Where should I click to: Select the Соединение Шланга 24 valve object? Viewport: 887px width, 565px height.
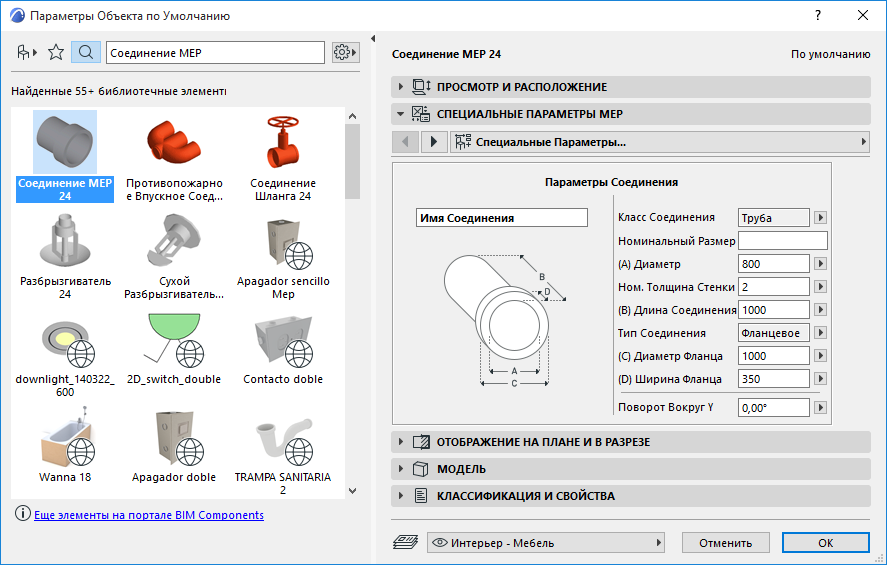tap(283, 157)
